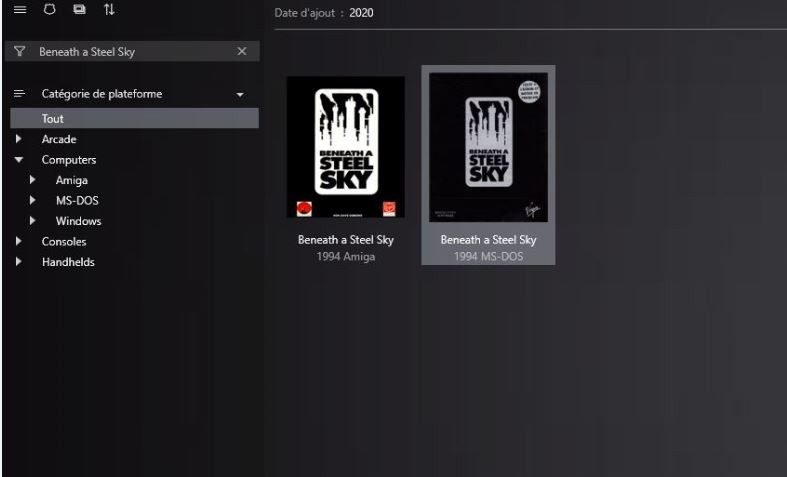Clear the Beneath a Steel Sky filter
This screenshot has width=787, height=477.
(242, 51)
